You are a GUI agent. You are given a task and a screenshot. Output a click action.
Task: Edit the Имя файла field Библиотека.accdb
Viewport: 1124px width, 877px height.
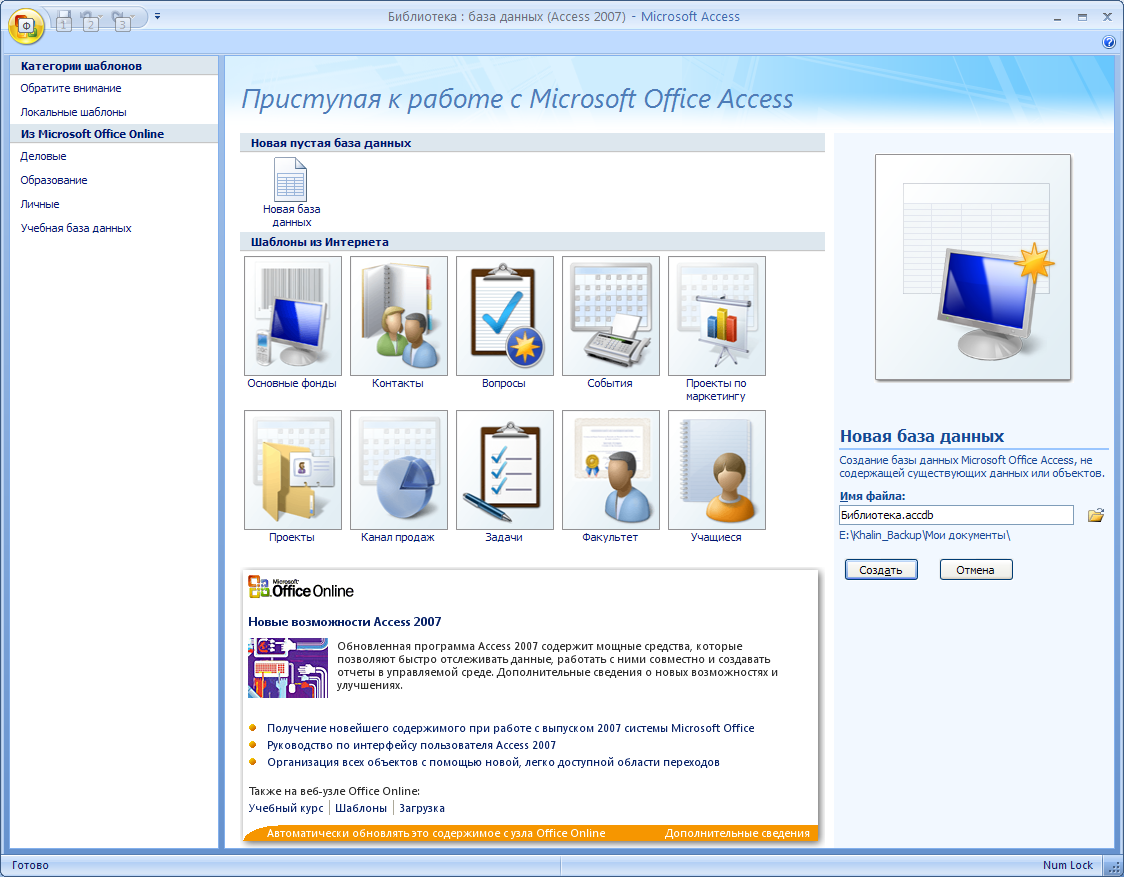[956, 515]
